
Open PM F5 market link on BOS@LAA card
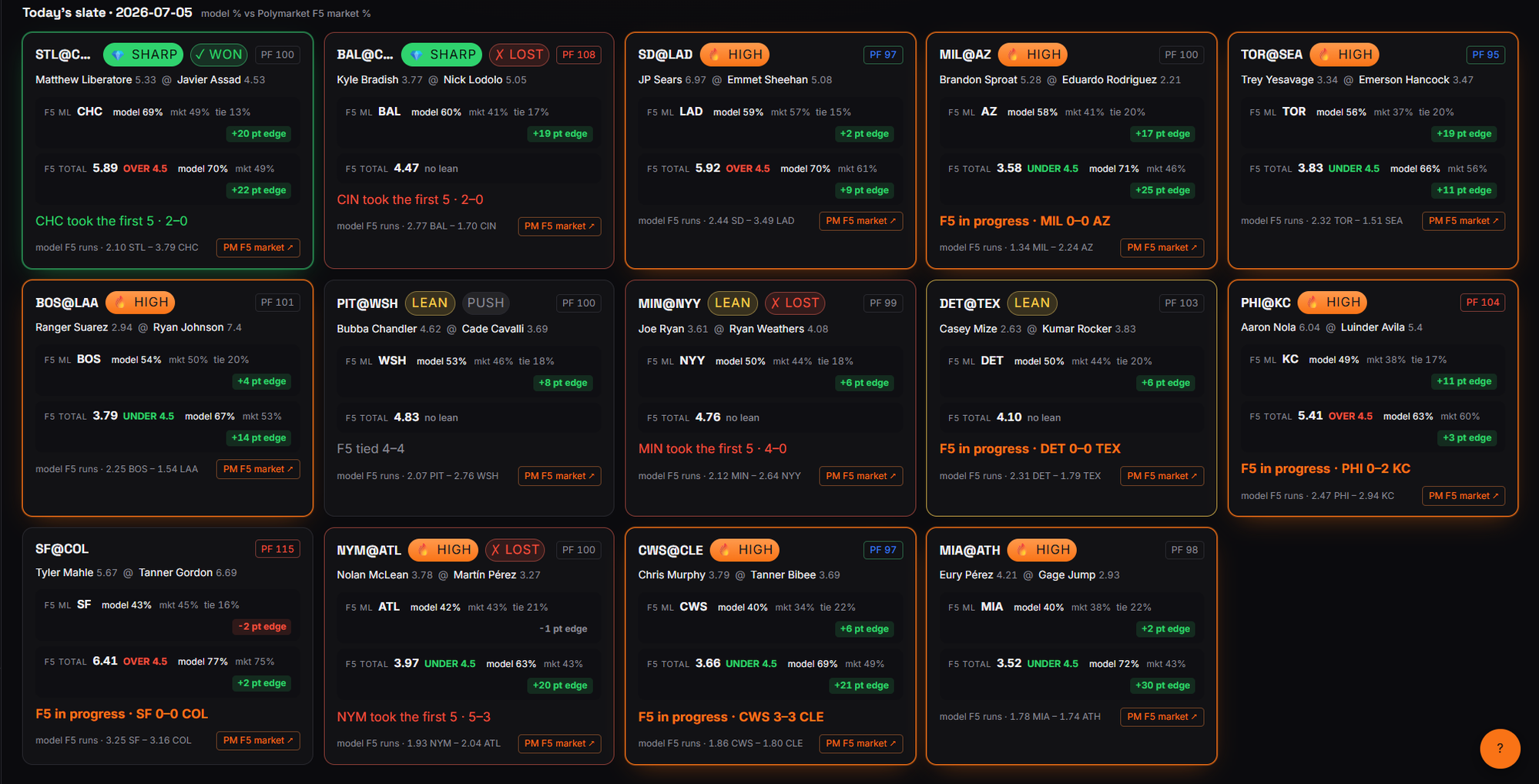tap(258, 469)
